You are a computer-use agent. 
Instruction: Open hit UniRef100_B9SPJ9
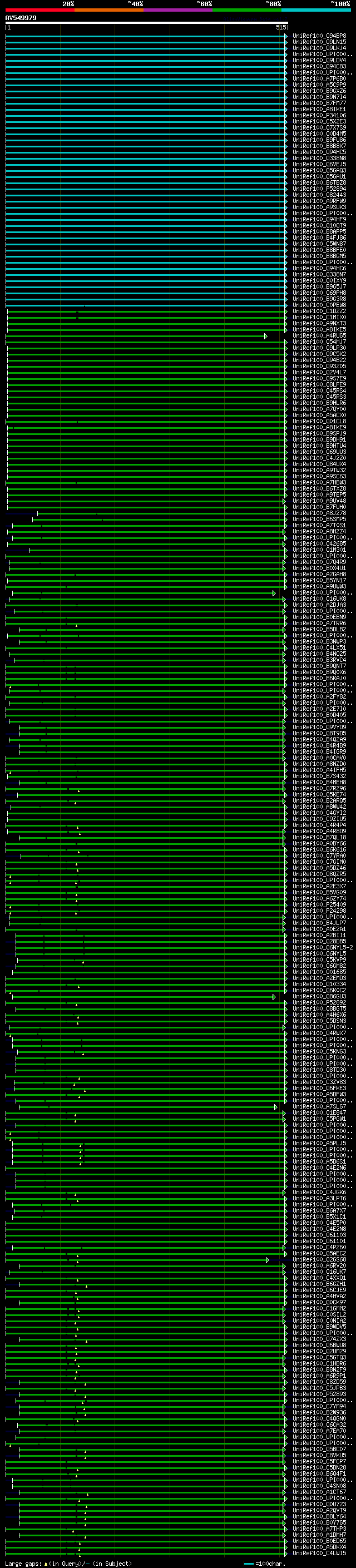[x=319, y=433]
